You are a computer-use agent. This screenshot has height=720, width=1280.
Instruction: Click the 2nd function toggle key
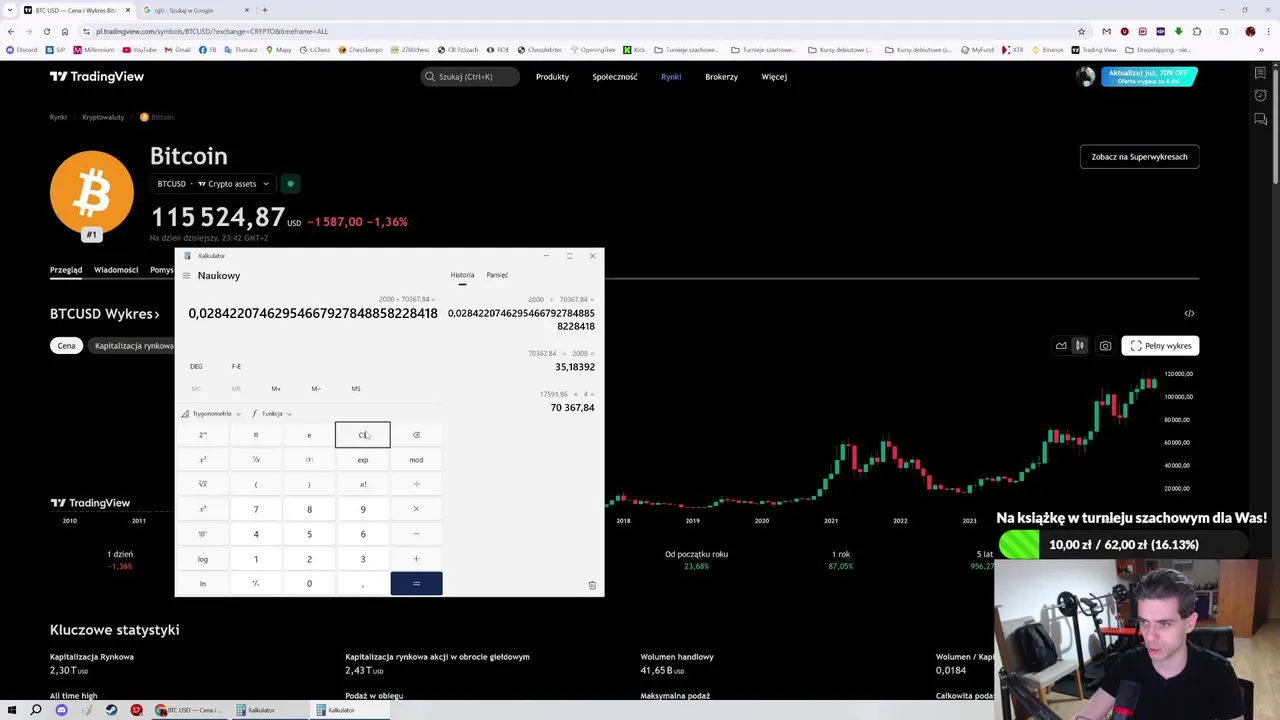coord(203,435)
